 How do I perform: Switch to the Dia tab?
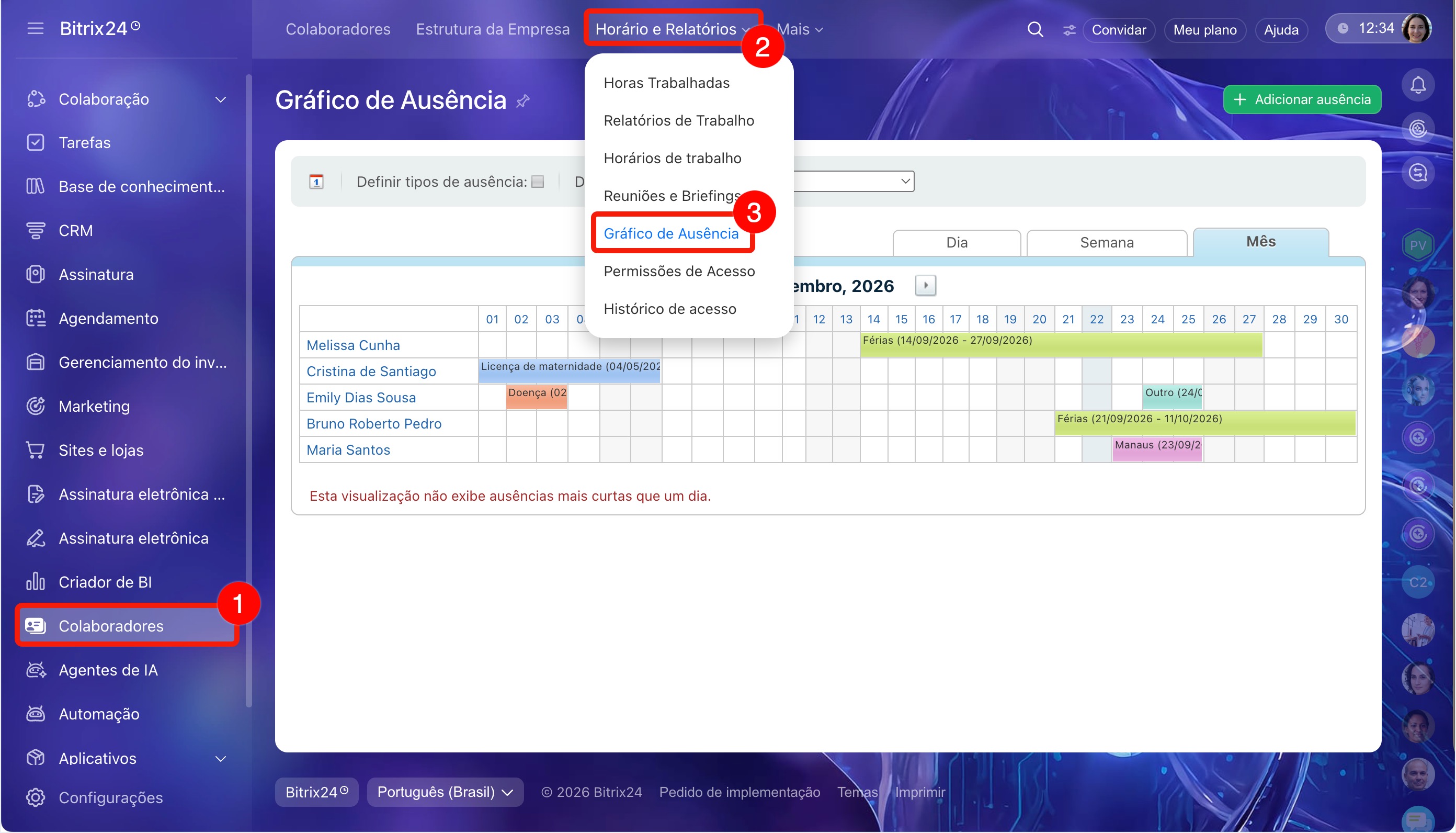(x=957, y=243)
